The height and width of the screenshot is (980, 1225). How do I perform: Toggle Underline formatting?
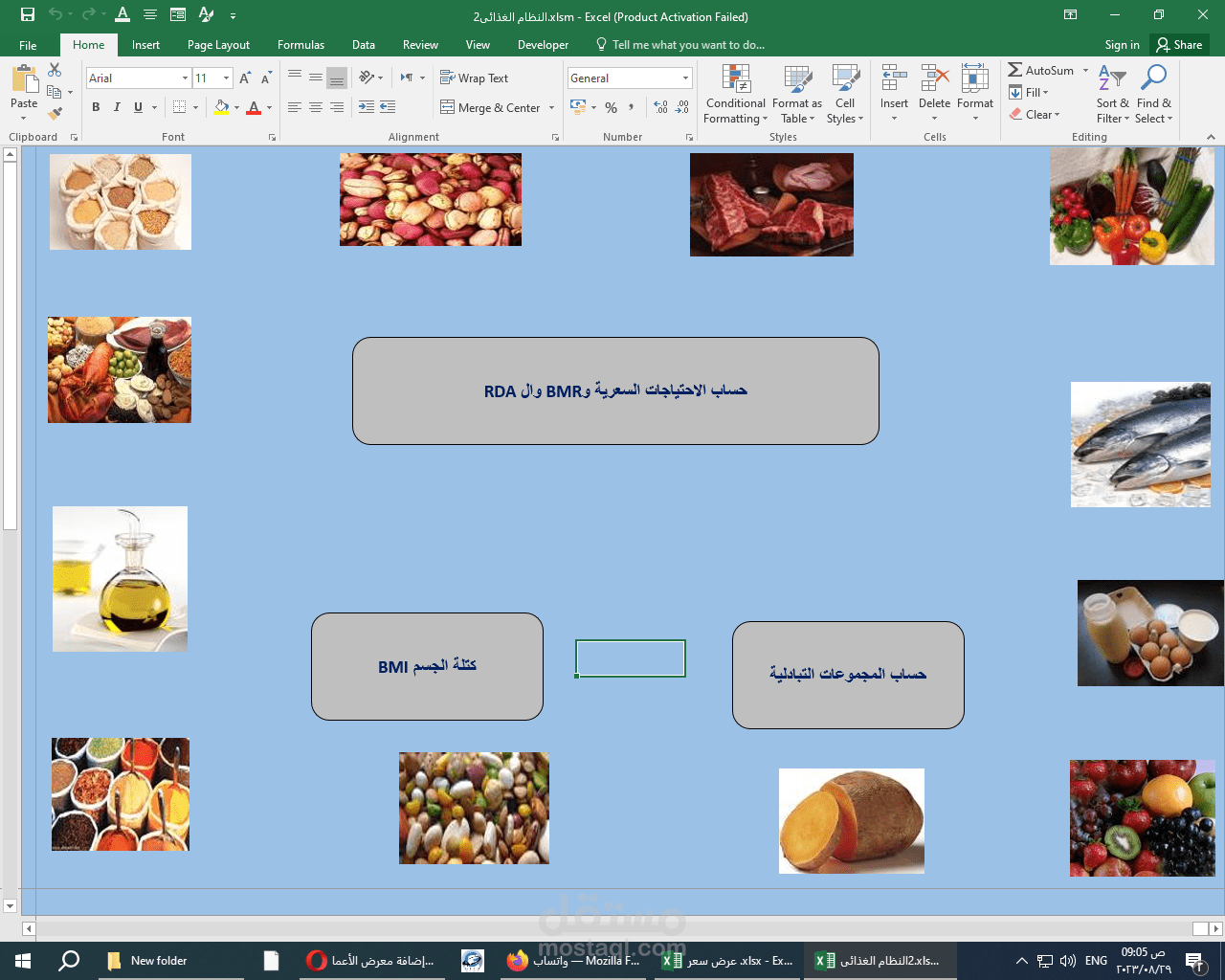click(x=138, y=107)
